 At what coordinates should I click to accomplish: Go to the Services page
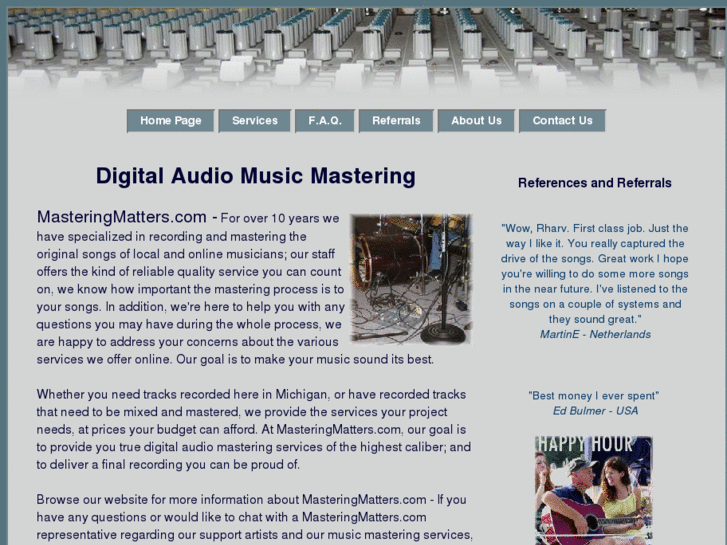[255, 121]
